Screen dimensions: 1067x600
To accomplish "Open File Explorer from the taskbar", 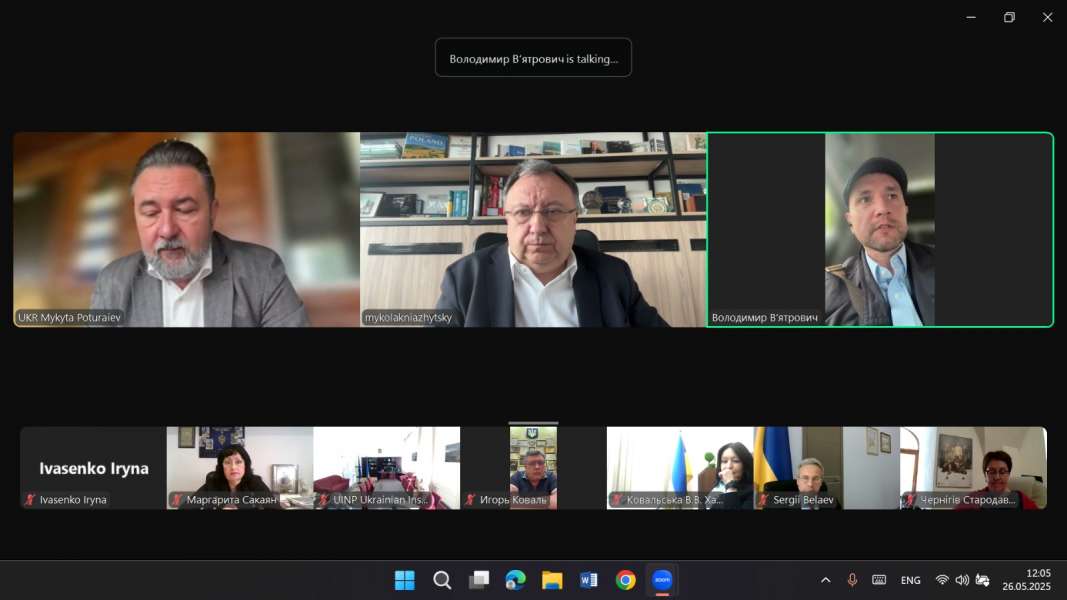I will pyautogui.click(x=552, y=580).
